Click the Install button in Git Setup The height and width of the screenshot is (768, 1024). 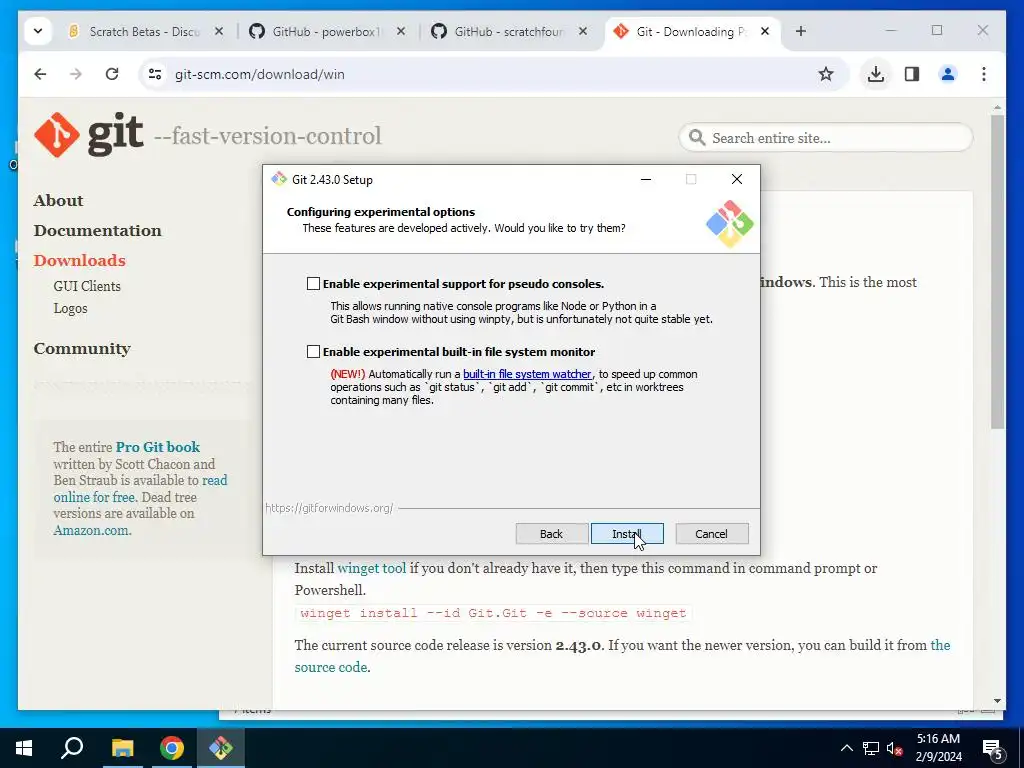pos(627,534)
